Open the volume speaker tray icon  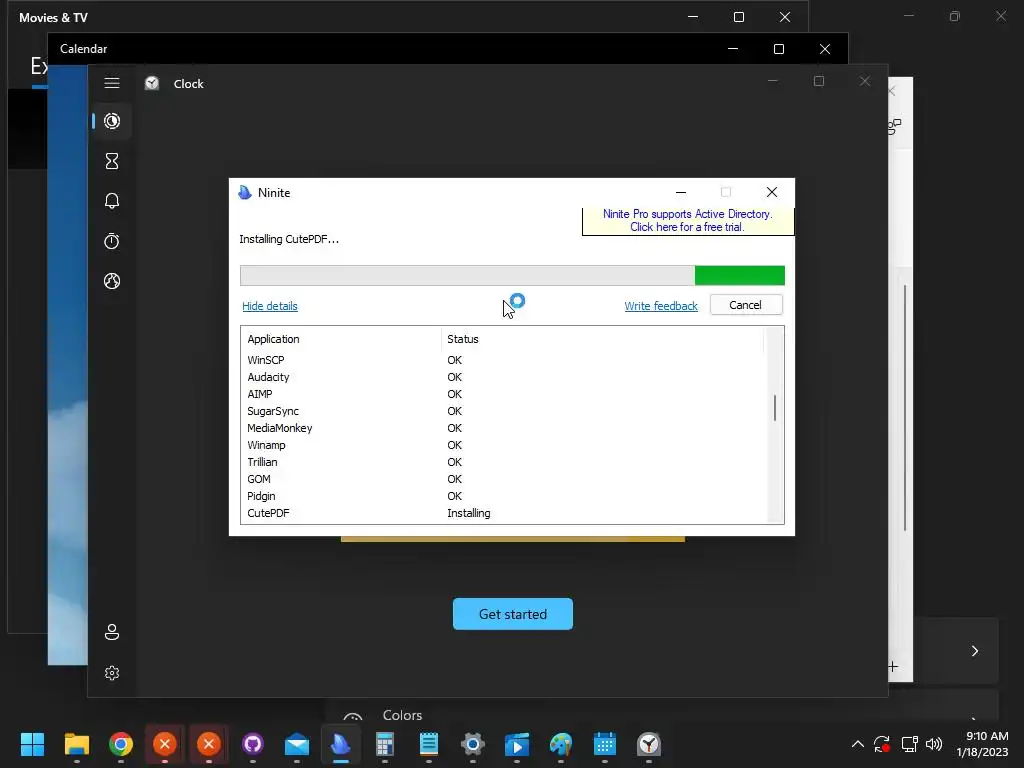point(935,744)
